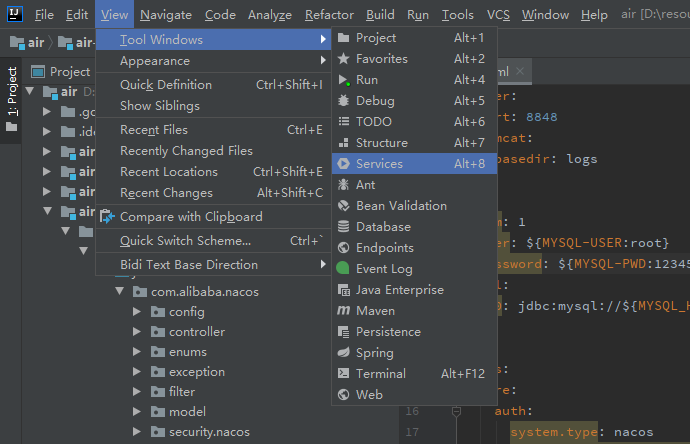The image size is (690, 444).
Task: Click the Spring icon in submenu
Action: click(344, 353)
